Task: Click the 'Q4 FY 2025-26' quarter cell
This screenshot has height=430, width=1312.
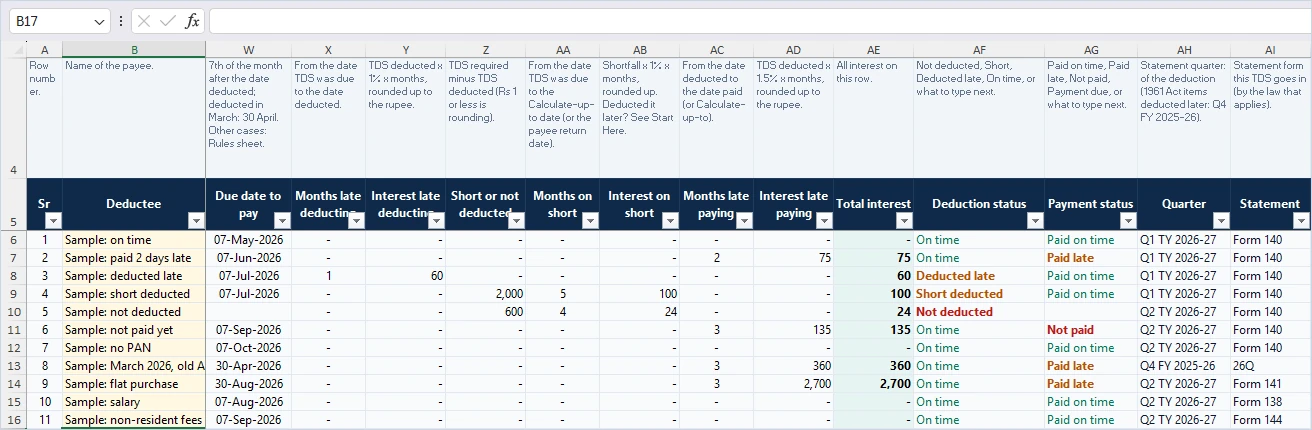Action: [1184, 366]
